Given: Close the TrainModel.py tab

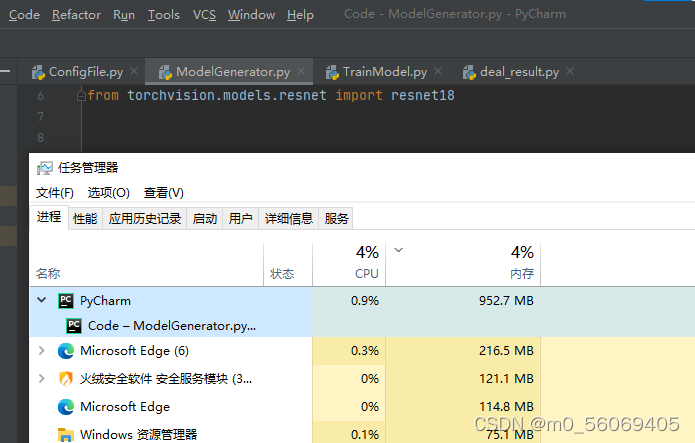Looking at the screenshot, I should (438, 71).
